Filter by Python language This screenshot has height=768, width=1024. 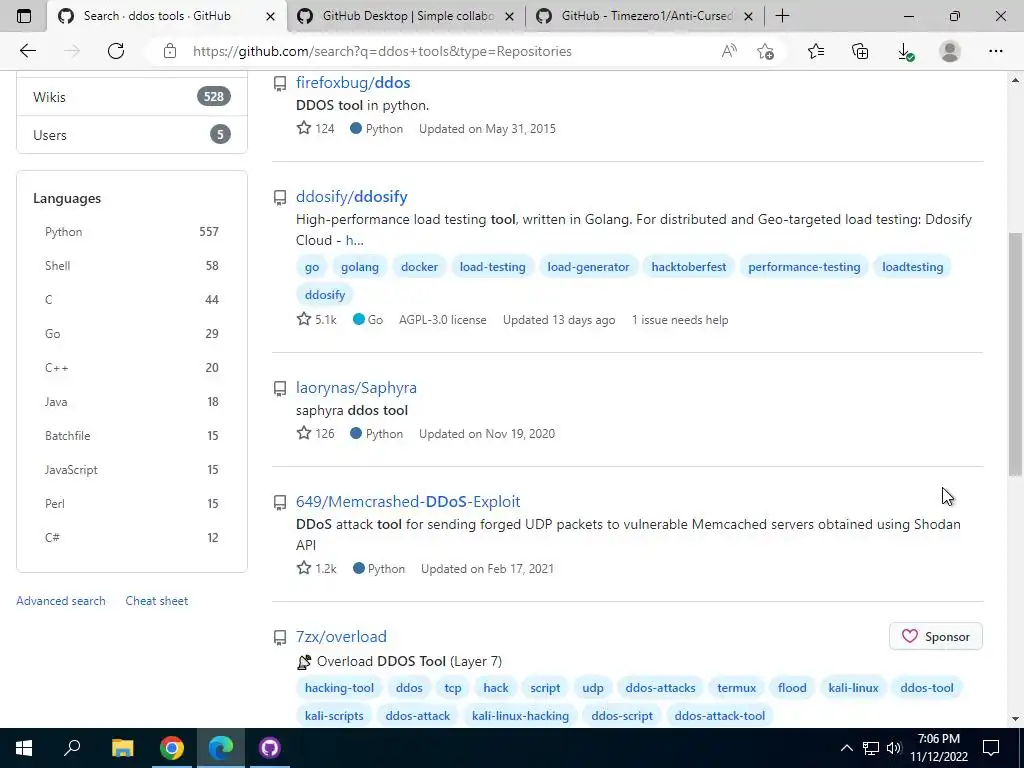click(131, 232)
